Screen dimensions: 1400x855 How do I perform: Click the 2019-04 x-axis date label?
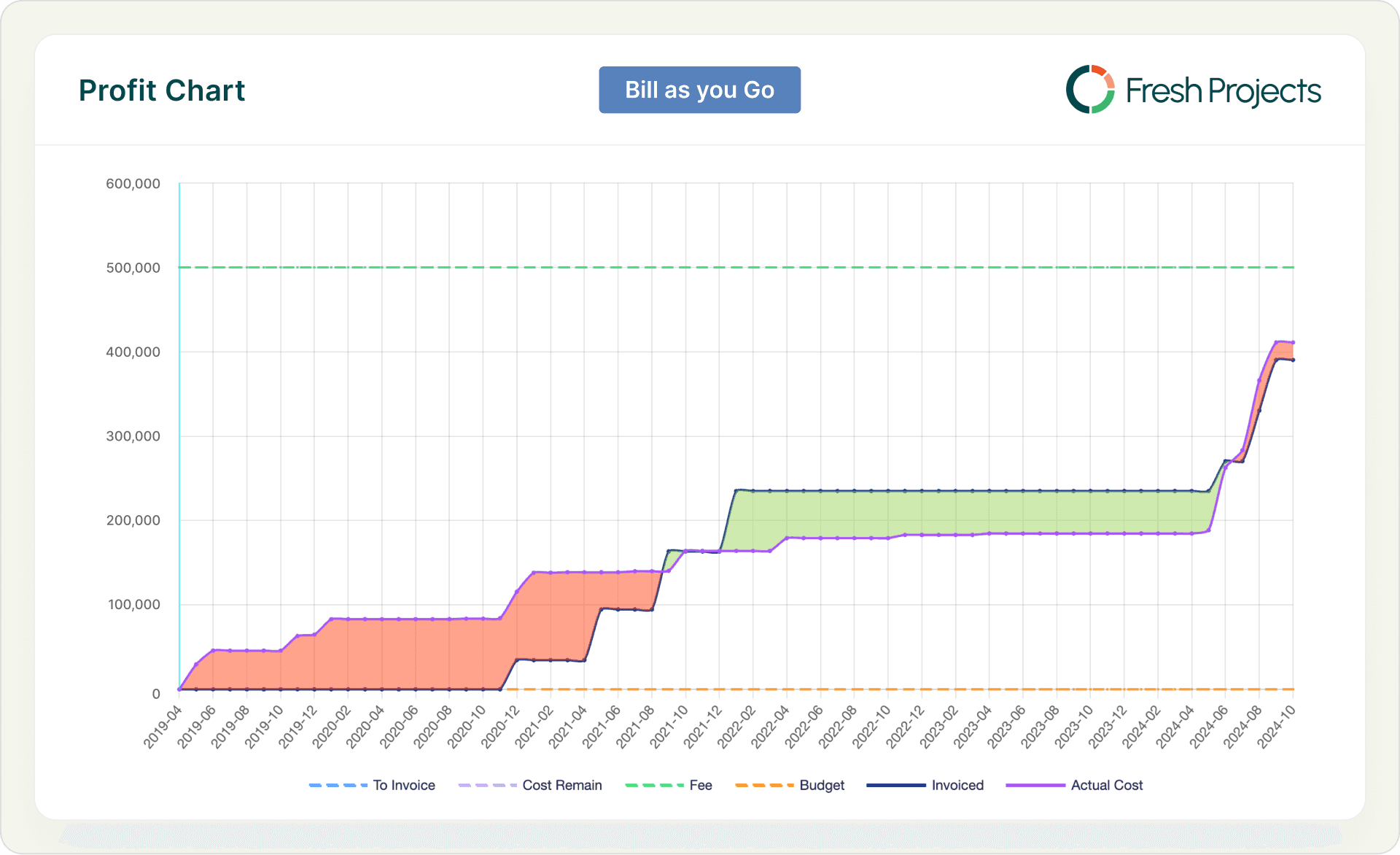[162, 727]
